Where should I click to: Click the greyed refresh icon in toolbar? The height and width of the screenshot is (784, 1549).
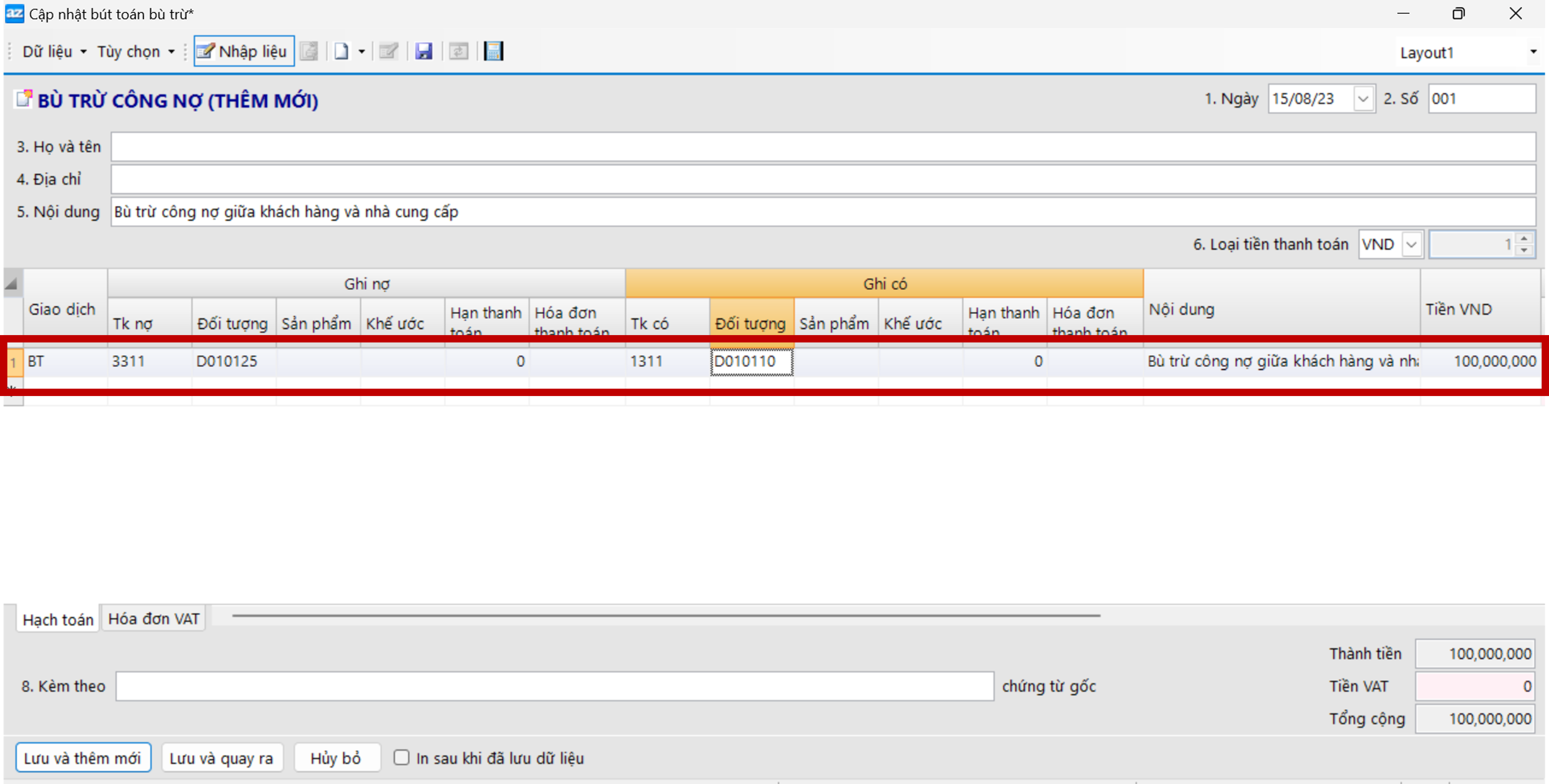458,51
